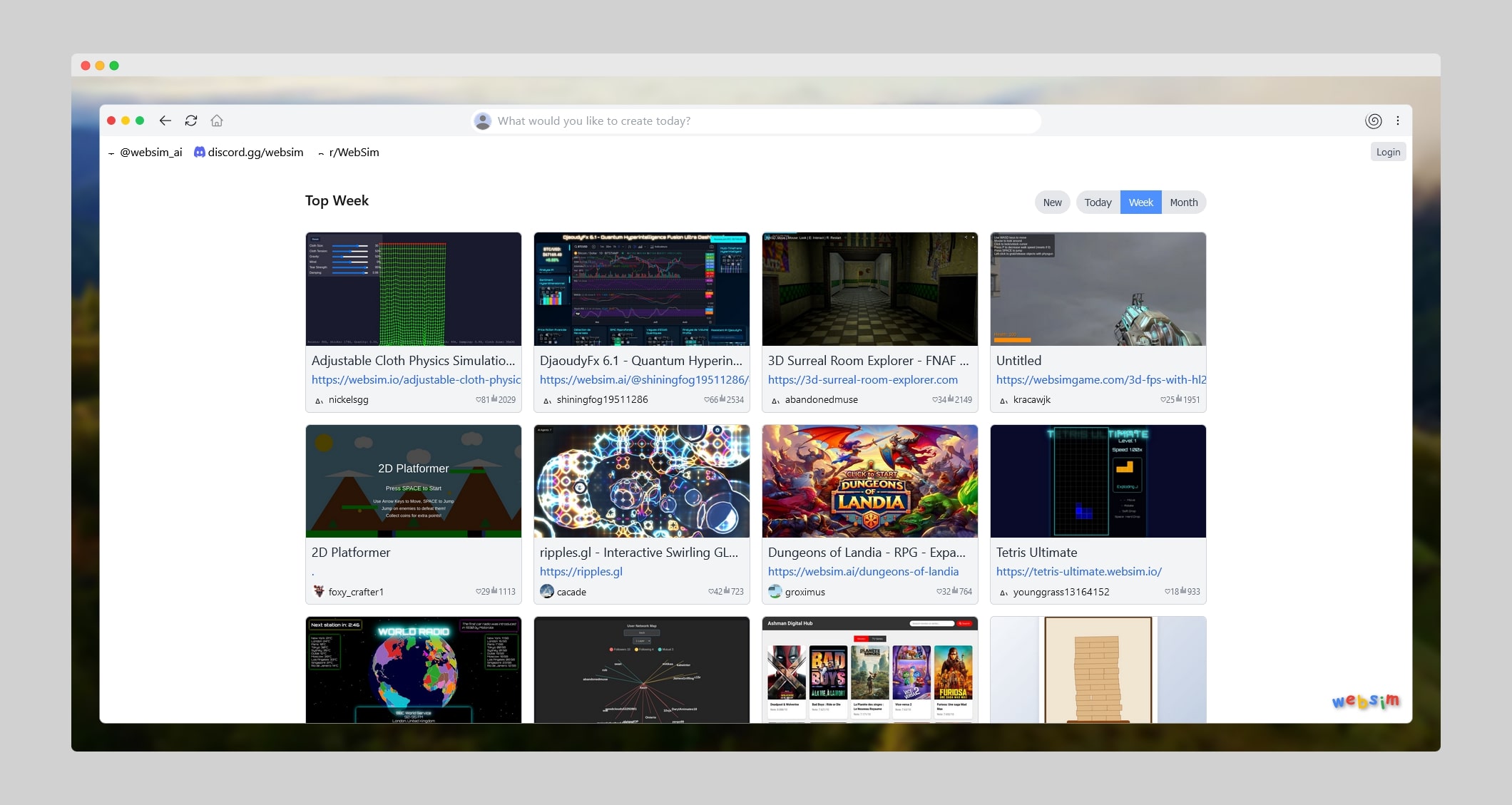Like the Adjustable Cloth Physics card heart

(479, 400)
